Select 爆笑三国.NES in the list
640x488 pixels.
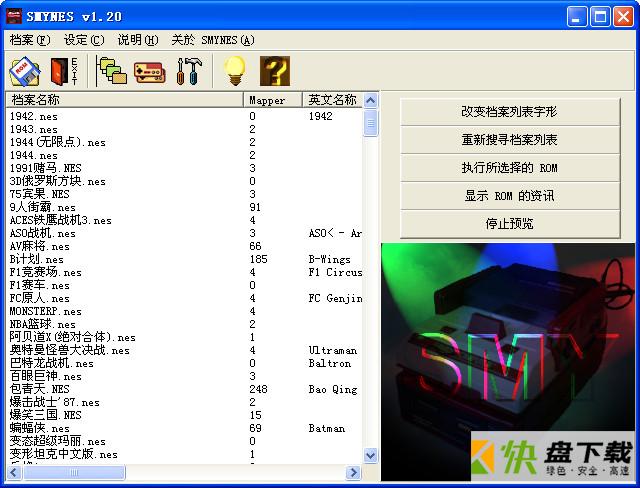[x=45, y=415]
